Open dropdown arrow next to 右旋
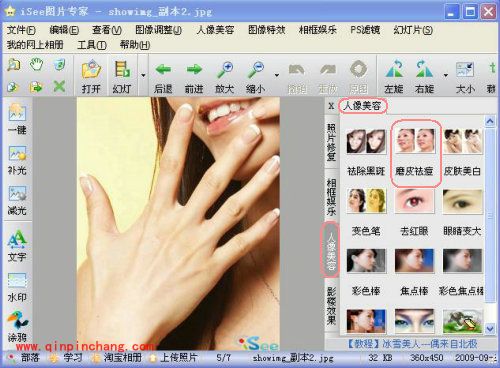The image size is (500, 368). click(x=446, y=75)
